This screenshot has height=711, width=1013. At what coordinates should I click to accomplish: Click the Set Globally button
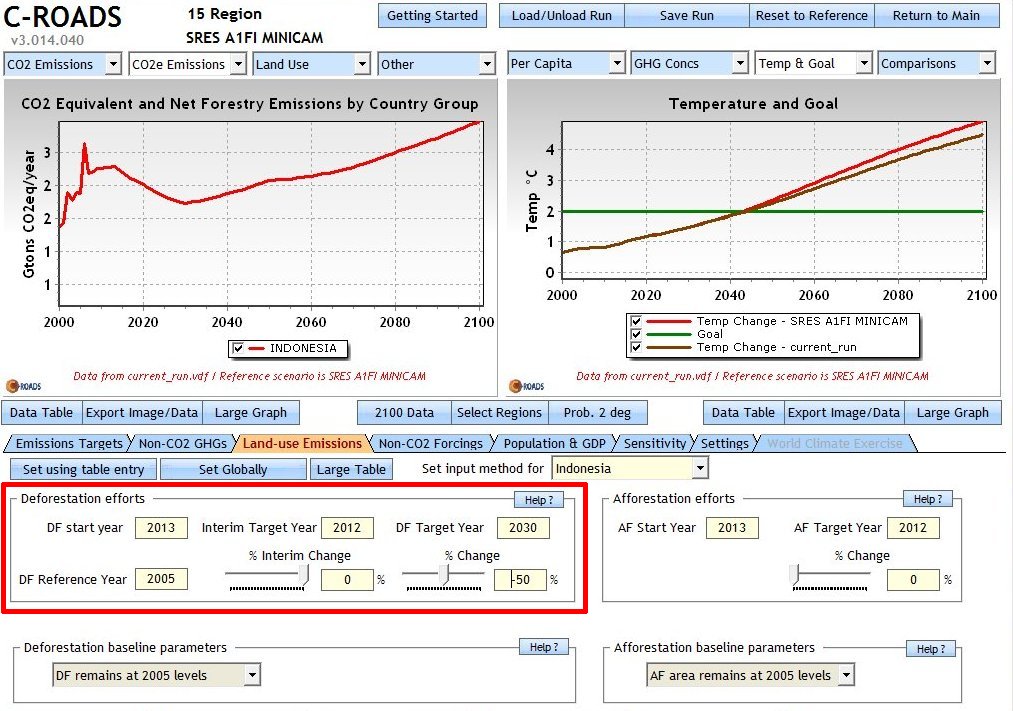pyautogui.click(x=233, y=469)
